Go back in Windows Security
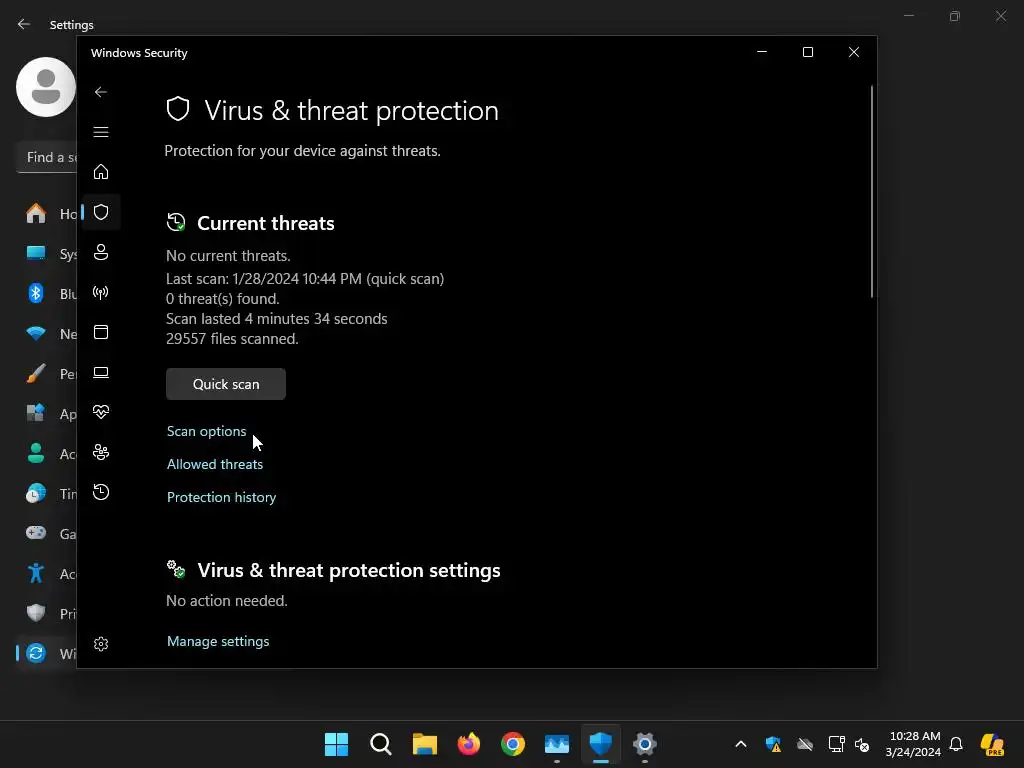 coord(101,92)
